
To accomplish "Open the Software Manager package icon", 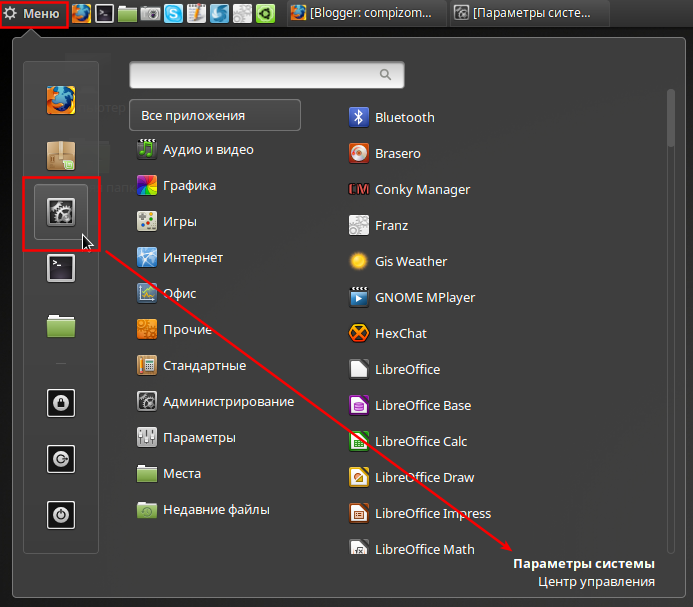I will (x=61, y=156).
